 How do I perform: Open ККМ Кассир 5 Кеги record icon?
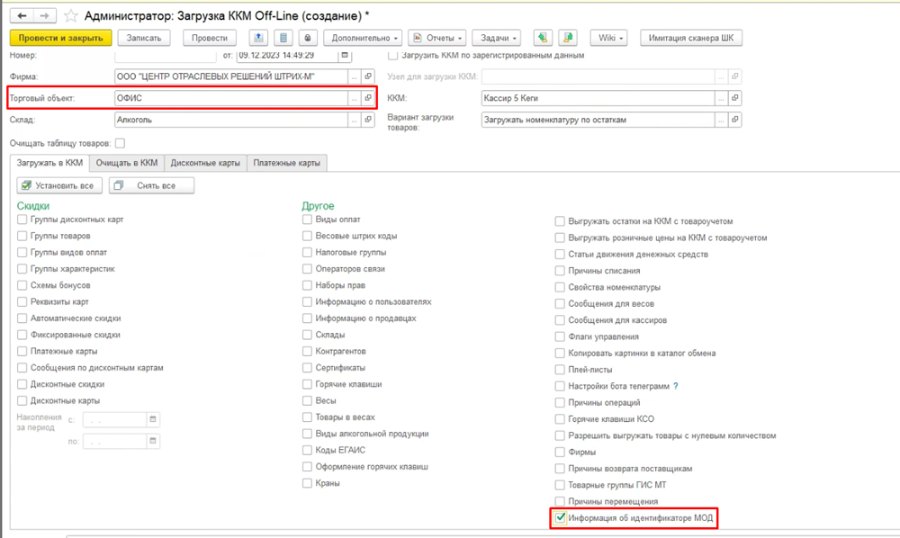coord(735,98)
